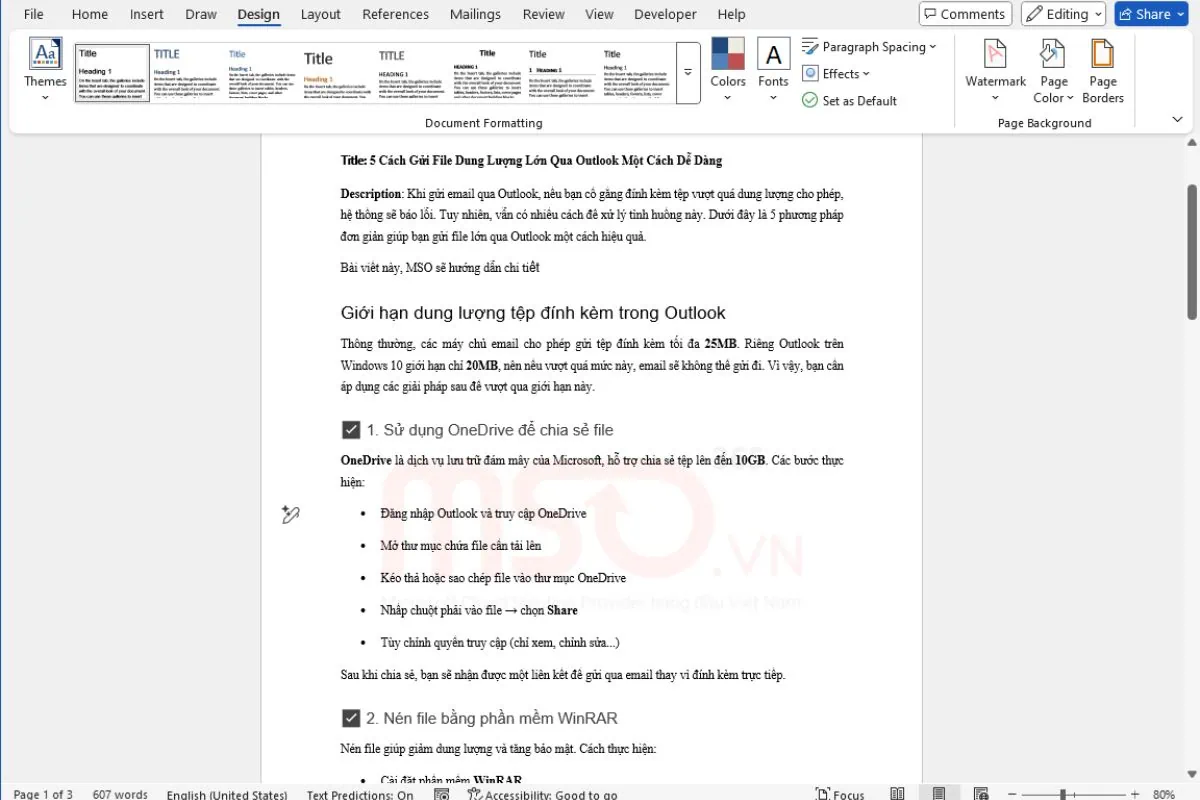Screen dimensions: 1200x800
Task: Open the Effects dropdown
Action: tap(836, 73)
